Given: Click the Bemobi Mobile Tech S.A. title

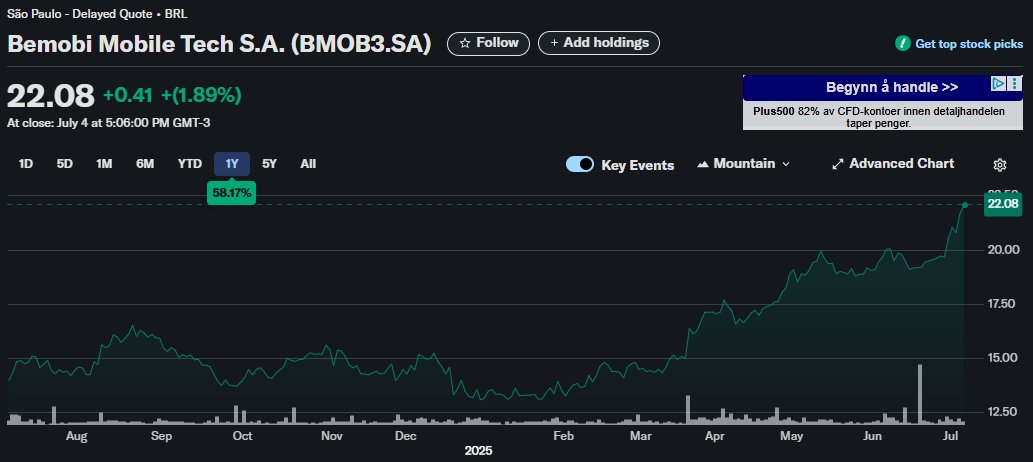Looking at the screenshot, I should click(219, 44).
